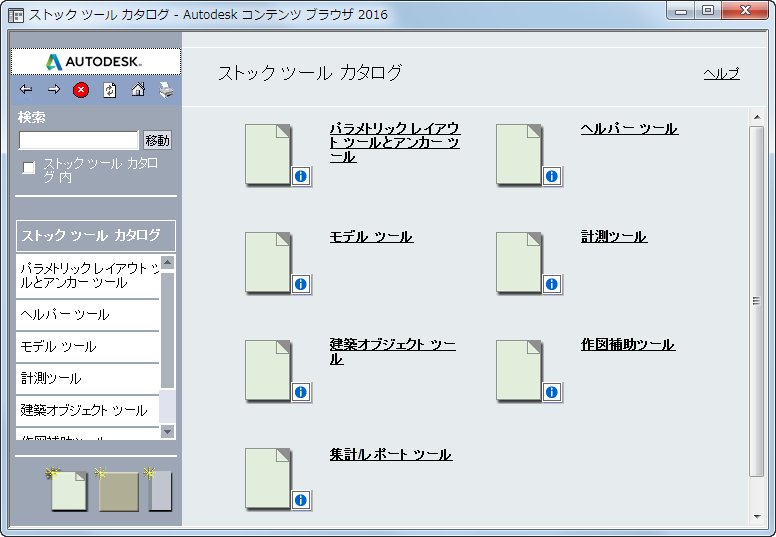Click the print icon
The image size is (776, 537).
[166, 90]
